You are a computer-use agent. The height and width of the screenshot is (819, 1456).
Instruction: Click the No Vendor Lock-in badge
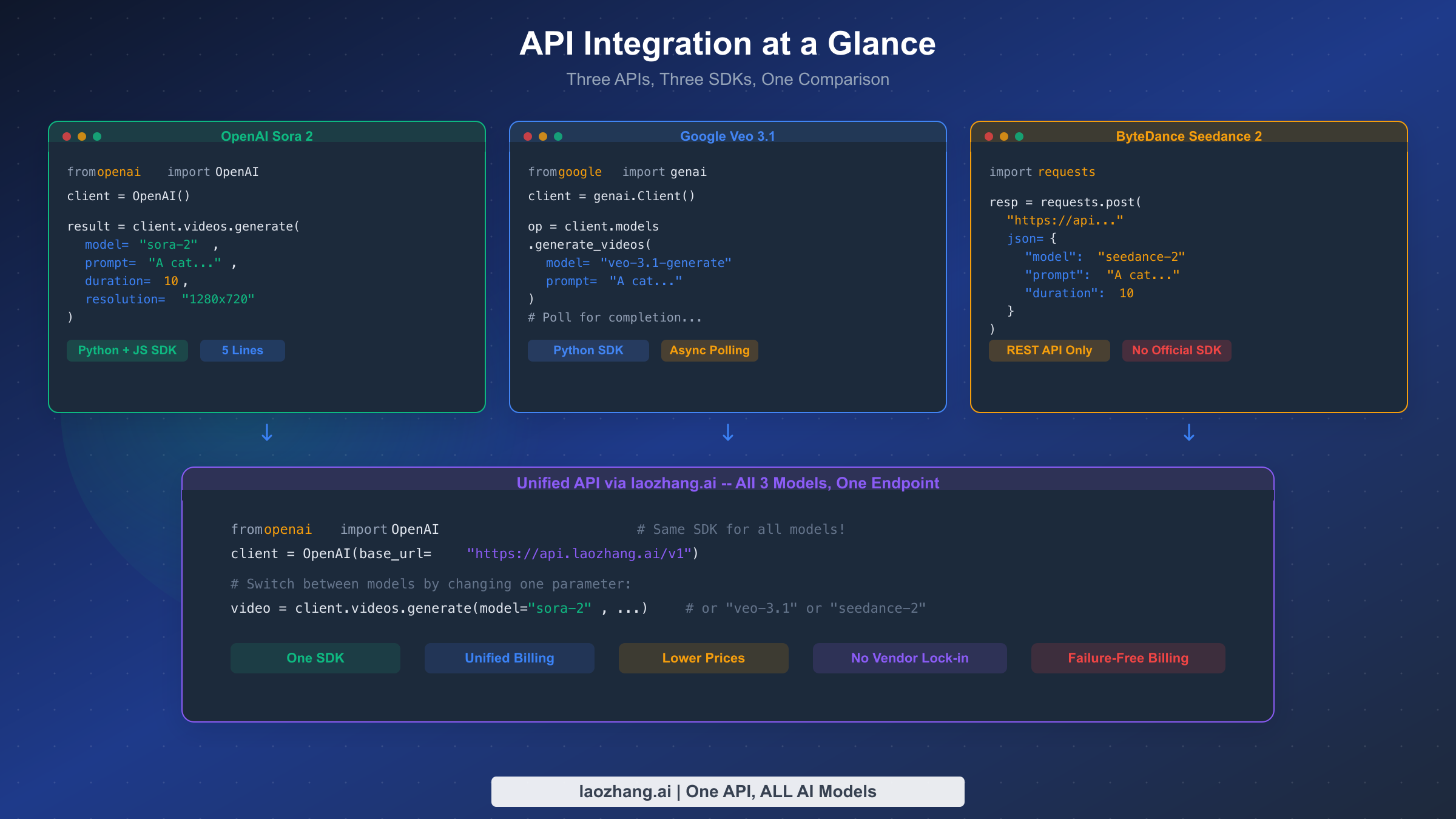click(x=909, y=658)
